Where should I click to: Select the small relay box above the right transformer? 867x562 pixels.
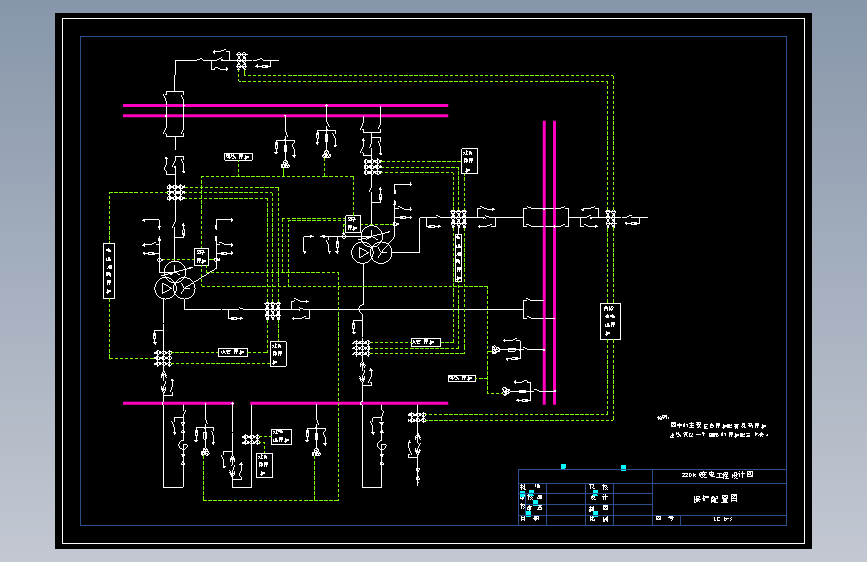[353, 224]
